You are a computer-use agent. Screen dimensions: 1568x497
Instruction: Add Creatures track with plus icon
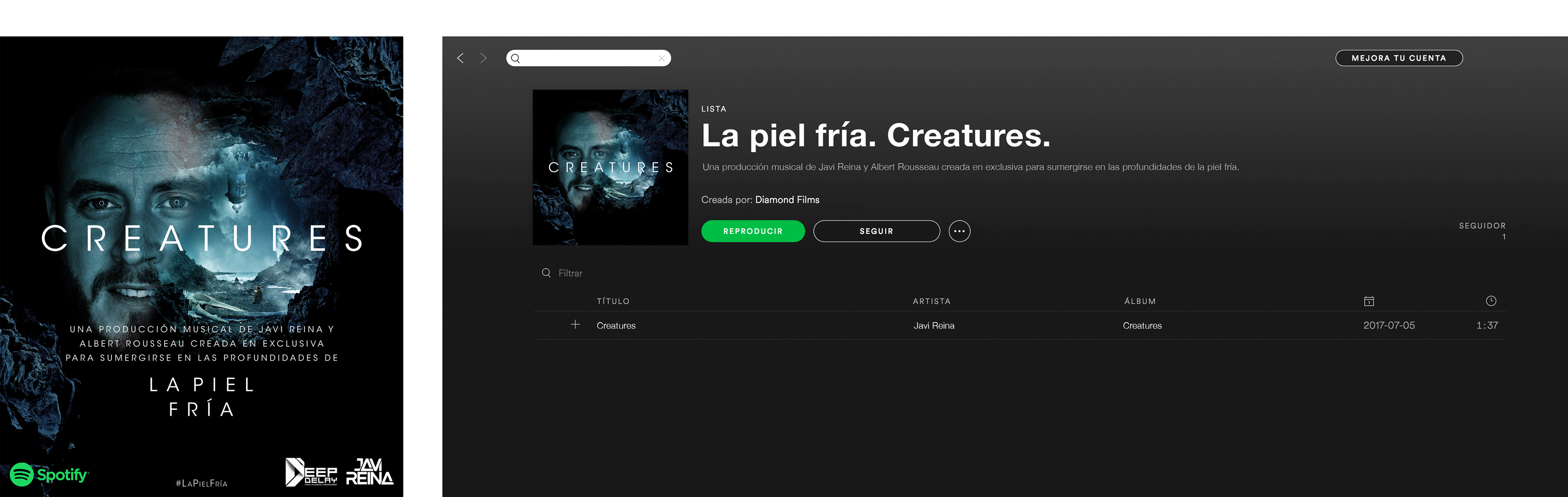pyautogui.click(x=575, y=325)
